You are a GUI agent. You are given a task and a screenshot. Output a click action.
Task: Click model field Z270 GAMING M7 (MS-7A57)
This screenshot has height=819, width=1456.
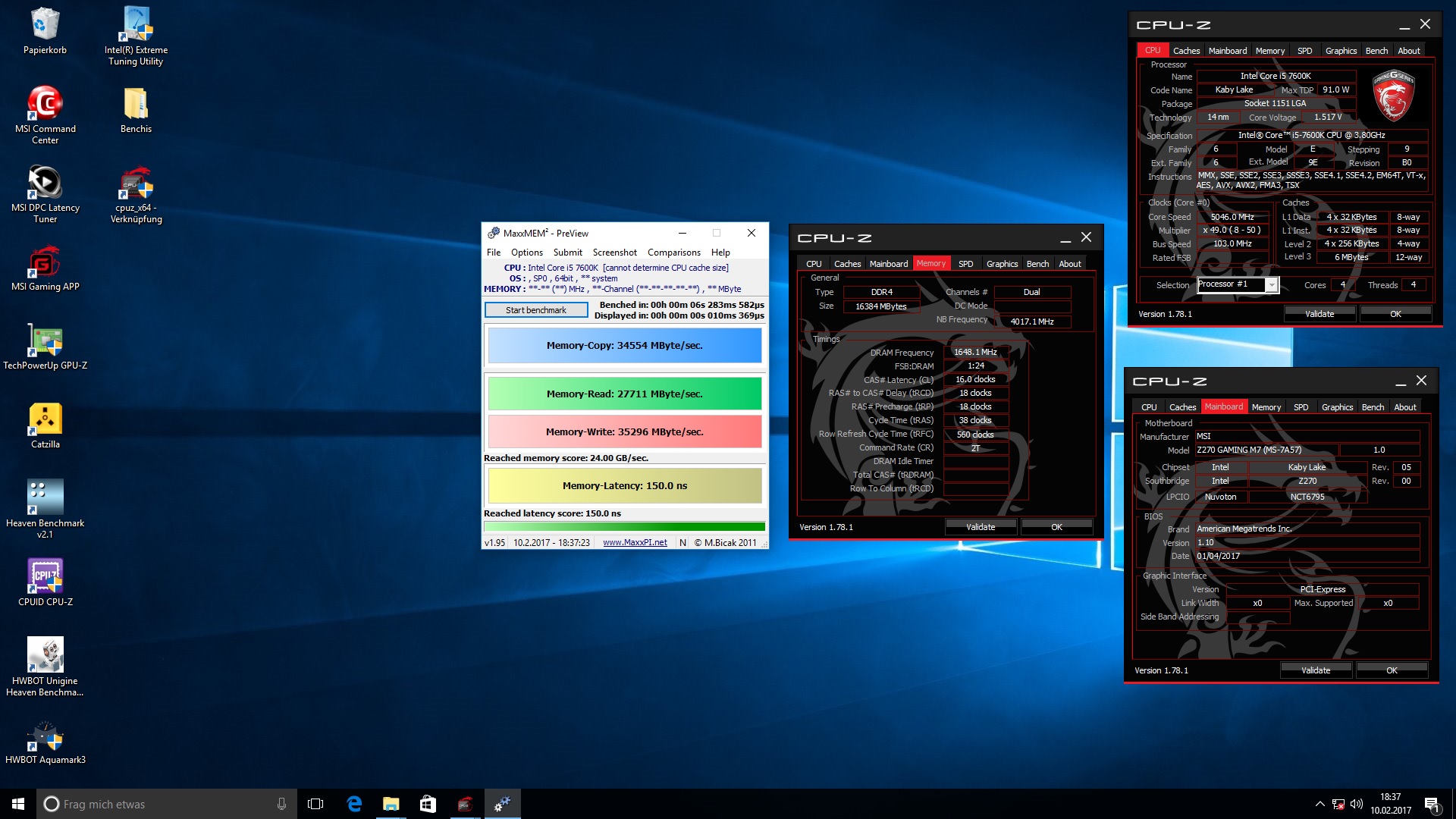(1267, 450)
